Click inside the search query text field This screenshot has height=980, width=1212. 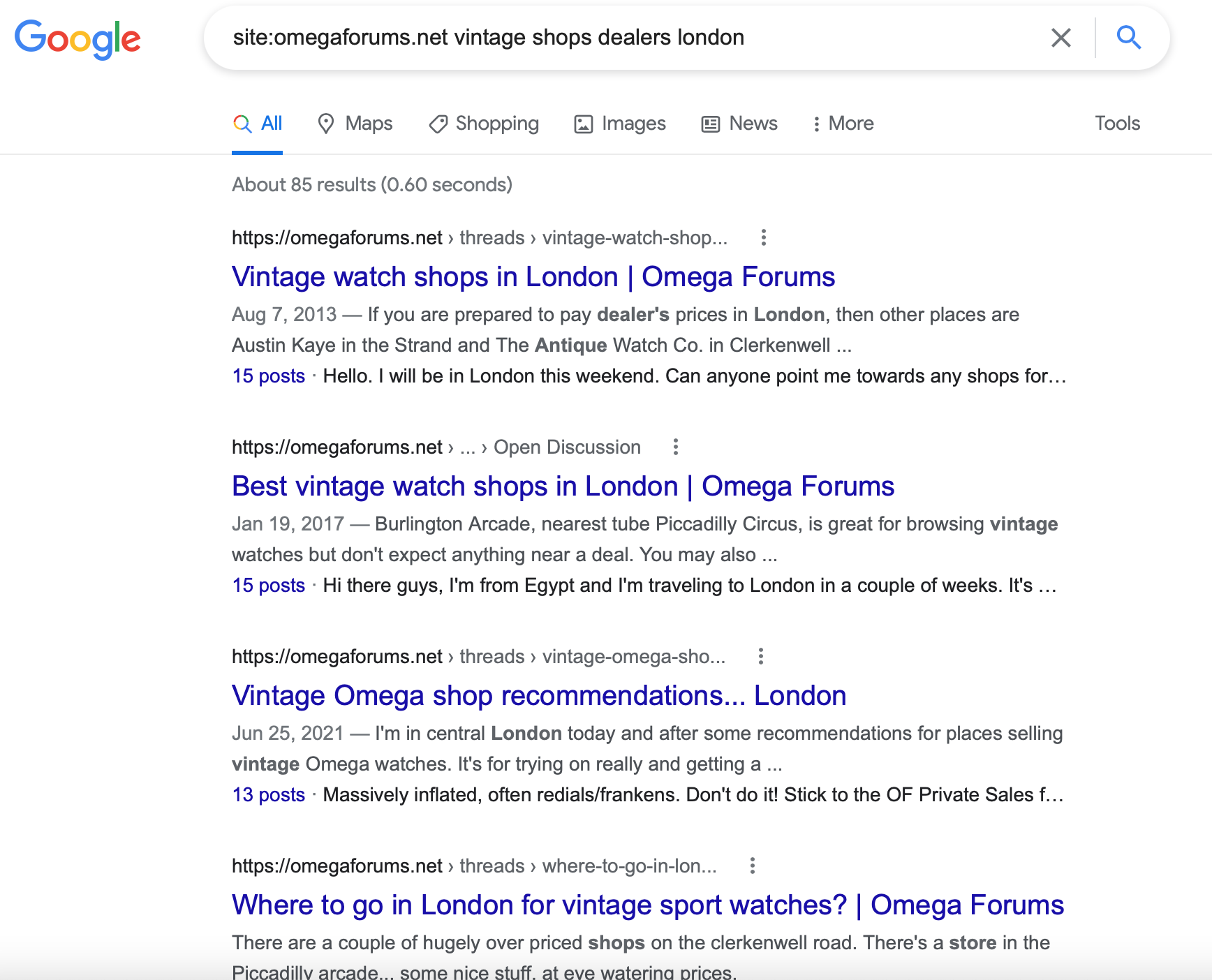point(628,38)
